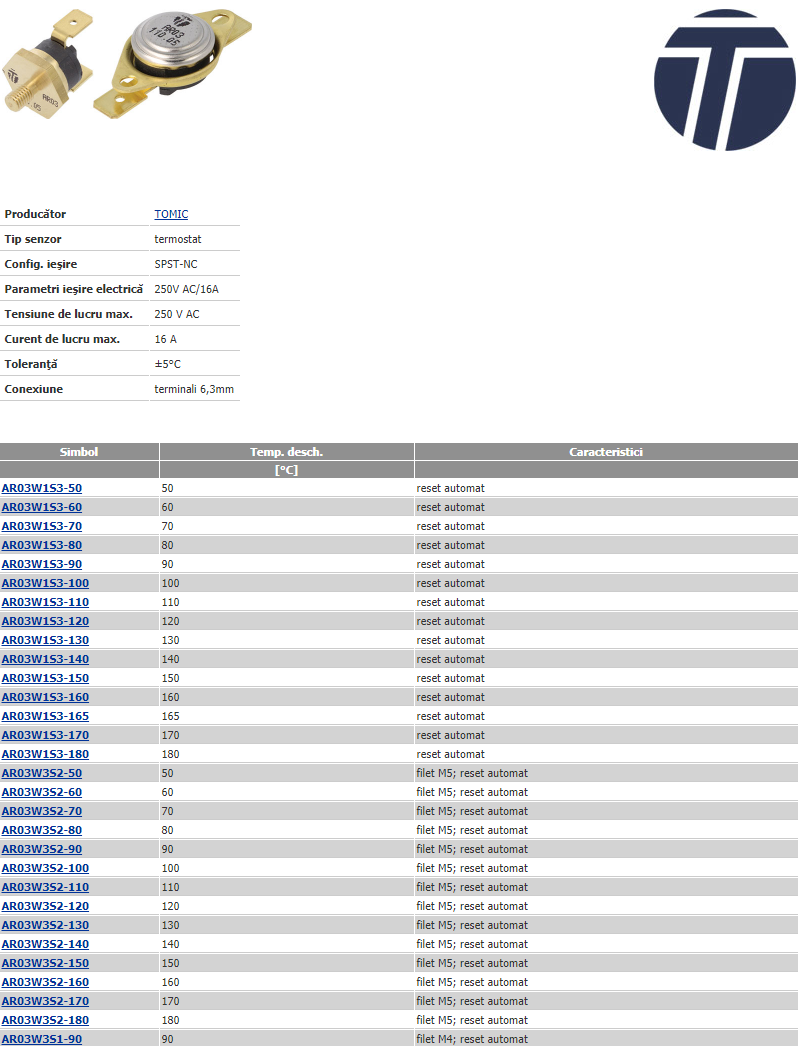Select the AR03W1S3-100 thermostat link
This screenshot has height=1046, width=798.
[45, 583]
